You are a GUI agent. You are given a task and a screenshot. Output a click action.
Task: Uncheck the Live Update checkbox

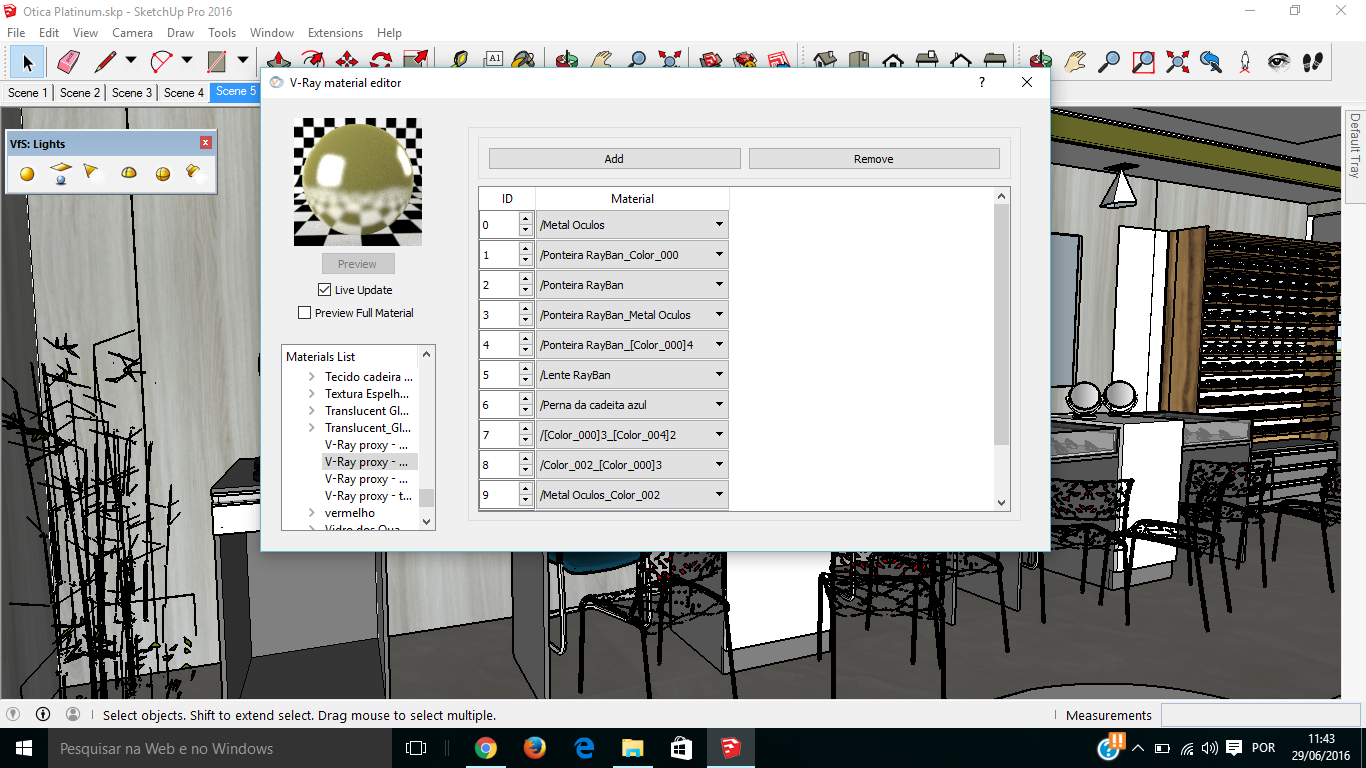point(324,290)
